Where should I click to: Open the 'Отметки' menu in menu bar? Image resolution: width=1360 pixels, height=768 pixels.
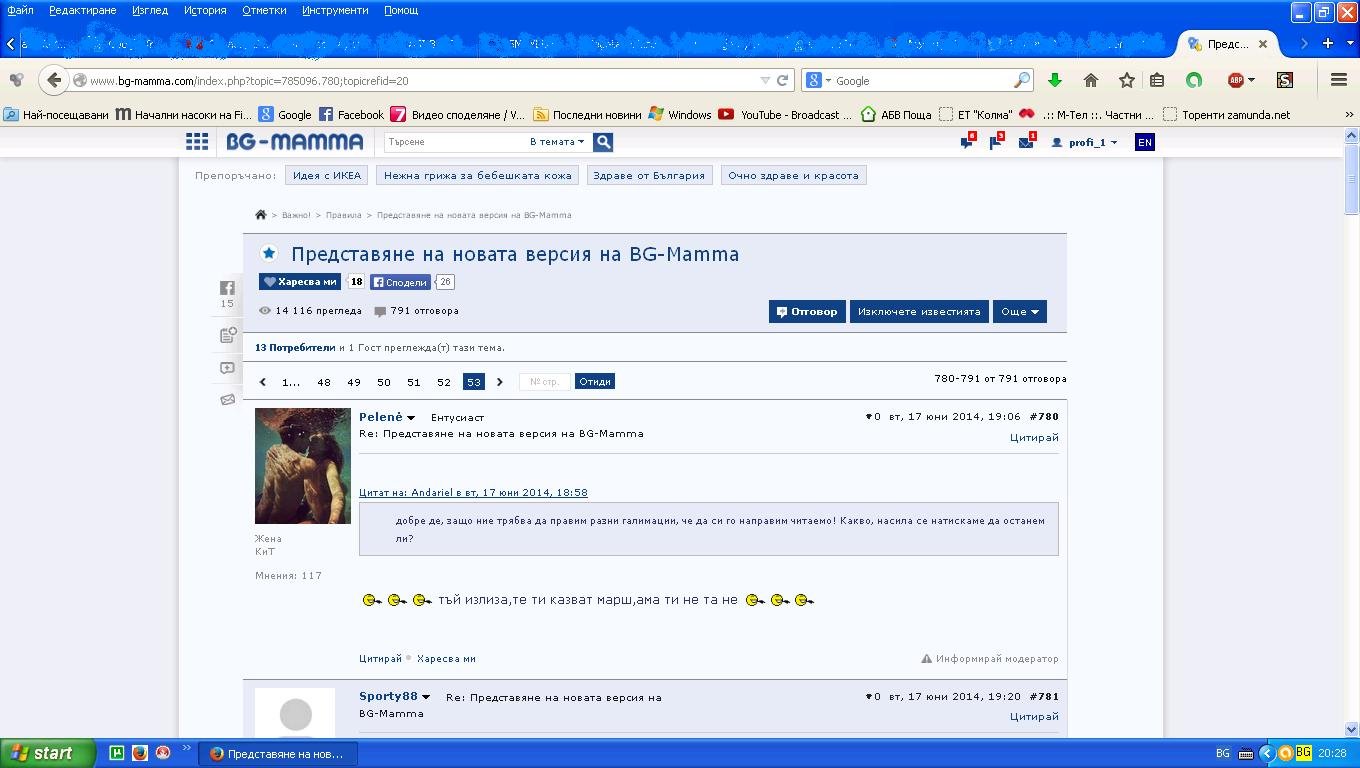(x=264, y=10)
